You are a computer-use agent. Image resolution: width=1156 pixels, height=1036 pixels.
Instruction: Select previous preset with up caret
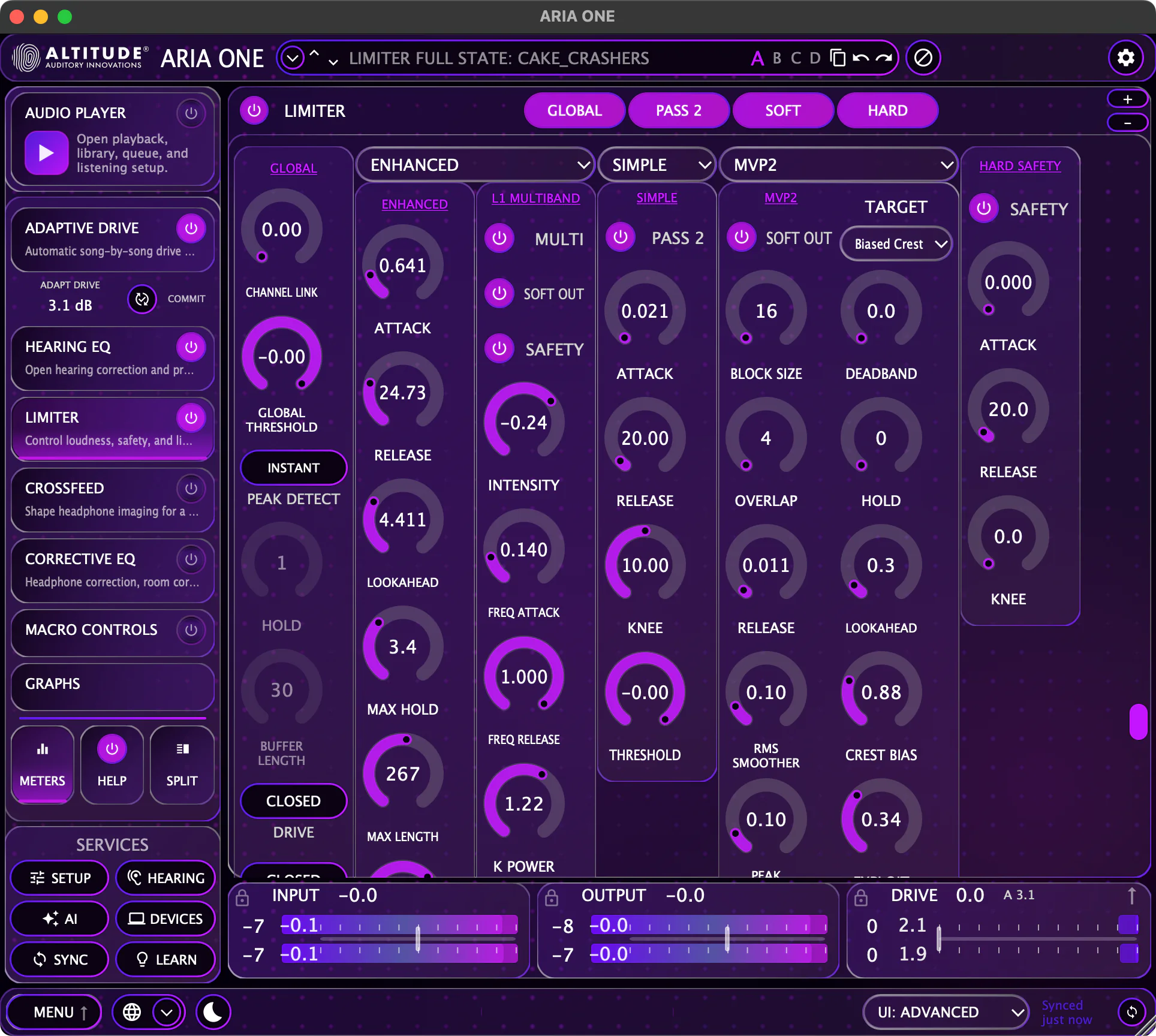pos(314,54)
